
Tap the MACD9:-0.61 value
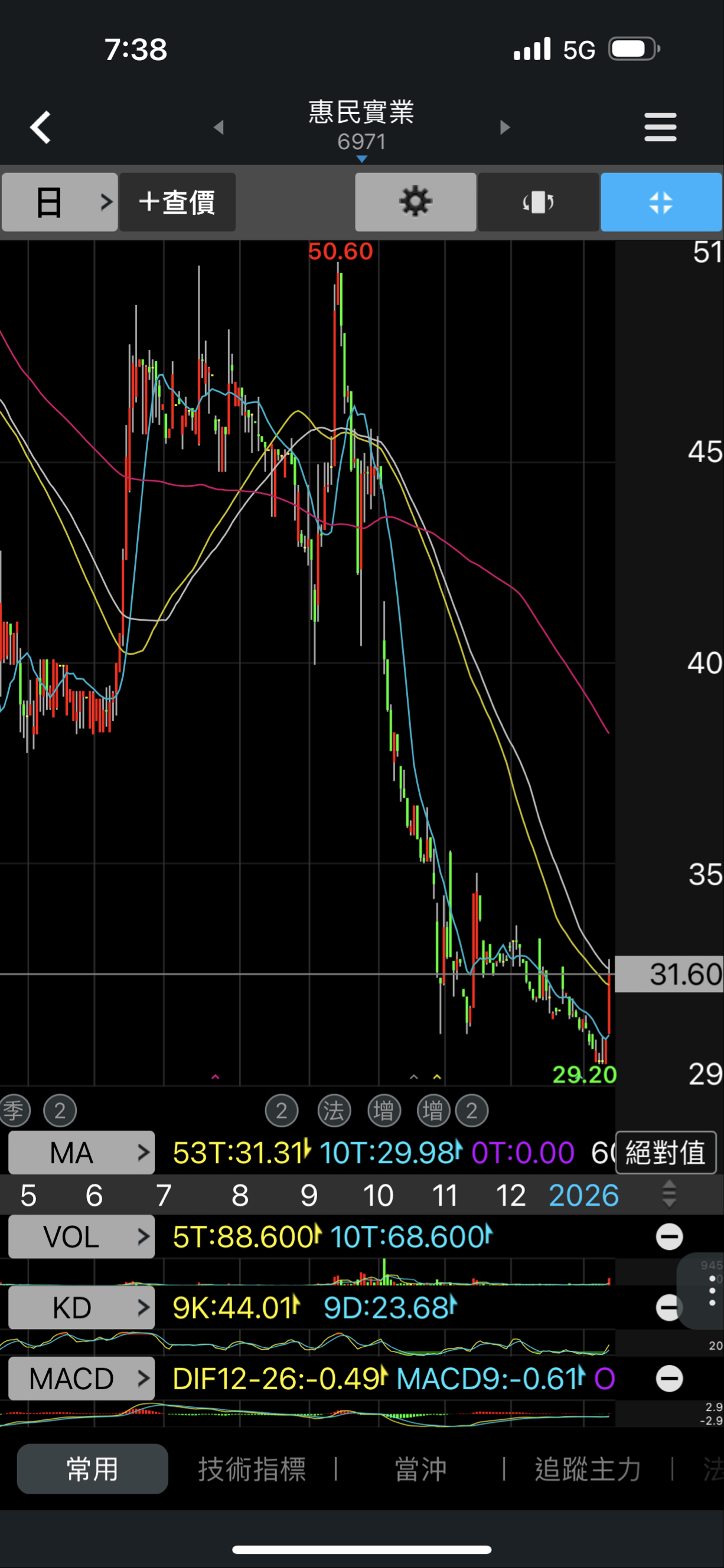491,1378
